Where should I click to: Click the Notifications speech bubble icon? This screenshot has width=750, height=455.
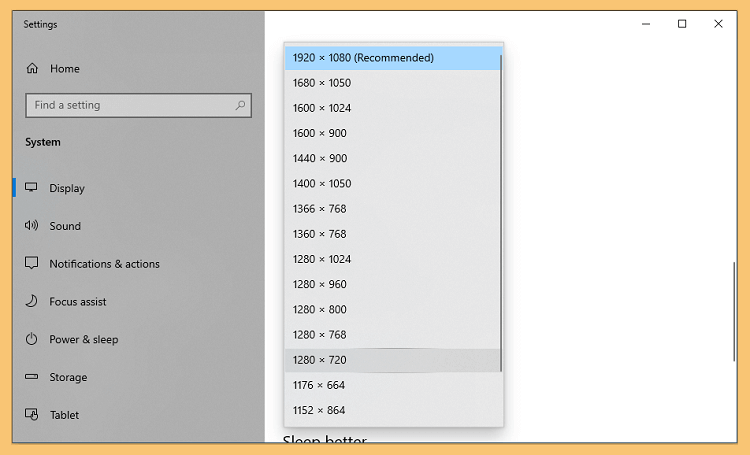coord(31,263)
